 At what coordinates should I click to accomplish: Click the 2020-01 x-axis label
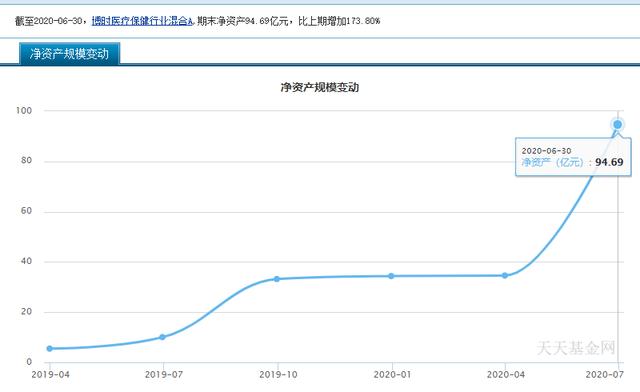coord(392,374)
